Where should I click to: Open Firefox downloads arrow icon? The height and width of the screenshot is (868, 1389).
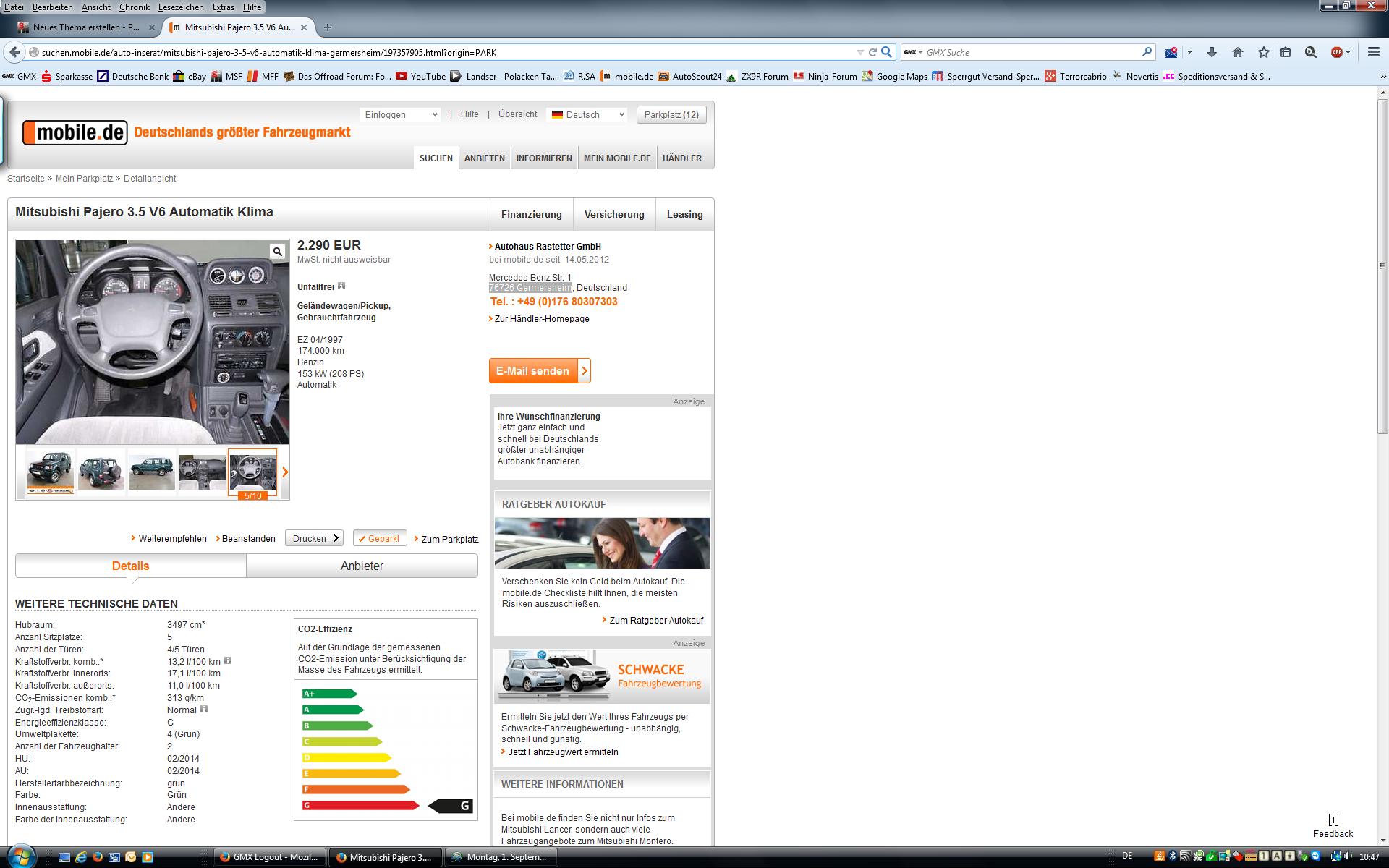(x=1212, y=52)
